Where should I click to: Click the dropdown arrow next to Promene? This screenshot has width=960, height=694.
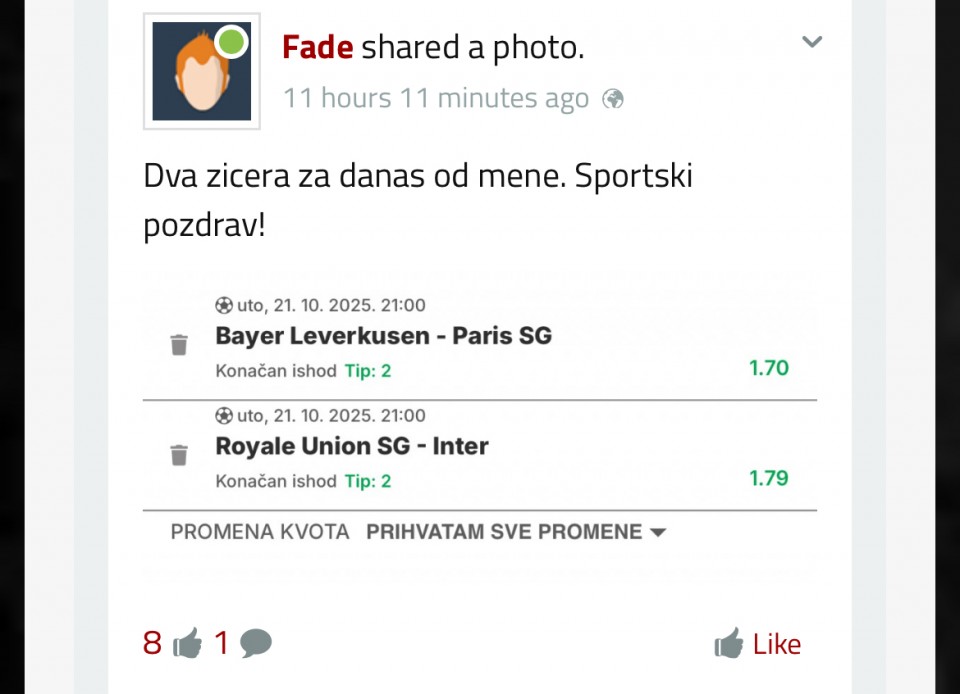tap(658, 532)
